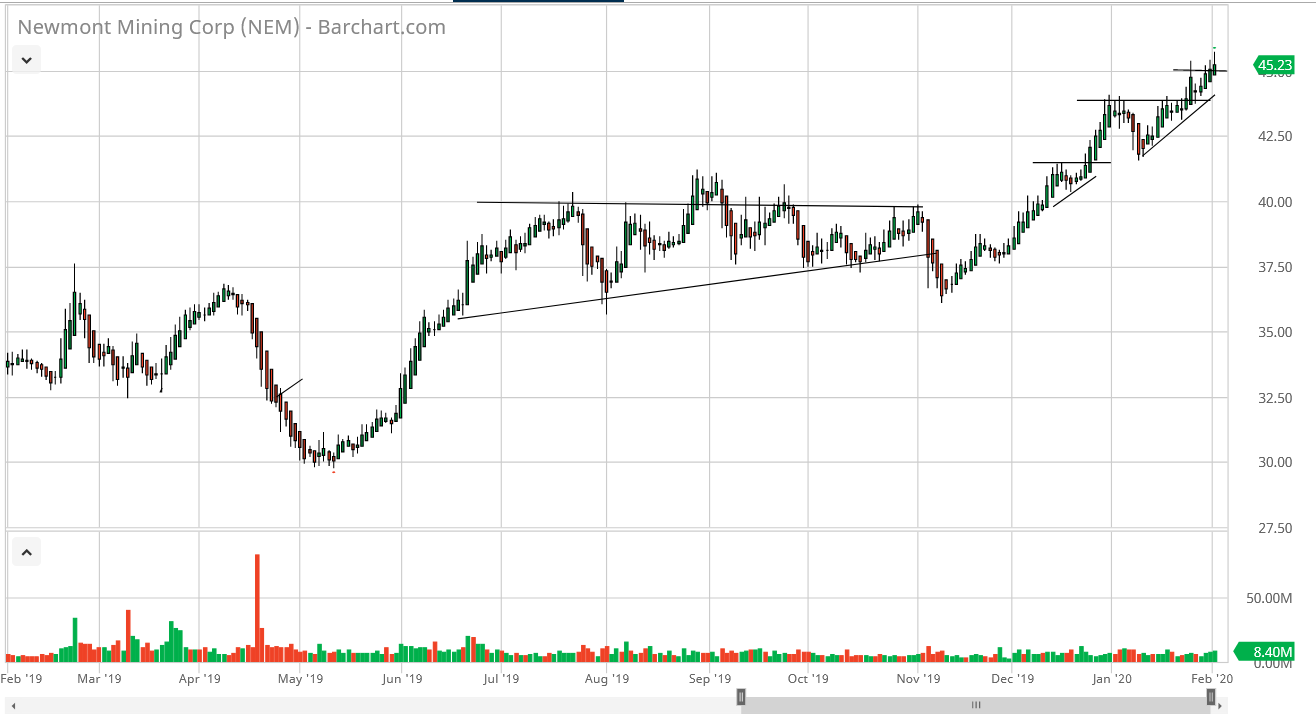Click the 50.00M volume axis label
This screenshot has width=1316, height=722.
(1271, 598)
